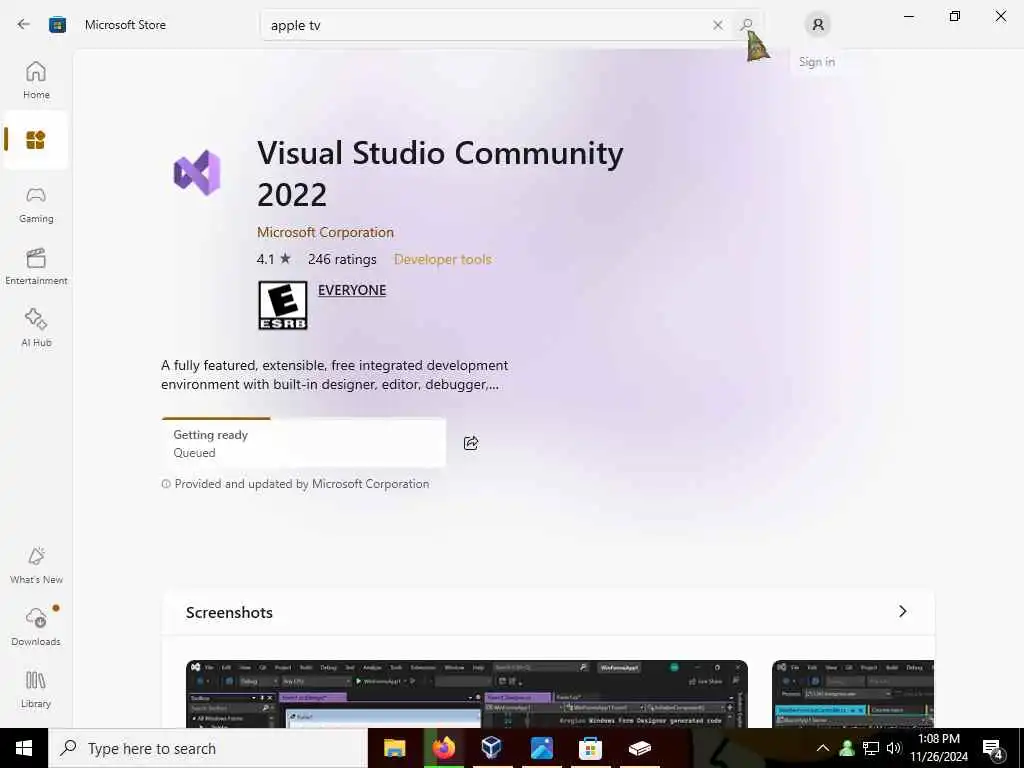Click the Microsoft Store logo icon

57,25
